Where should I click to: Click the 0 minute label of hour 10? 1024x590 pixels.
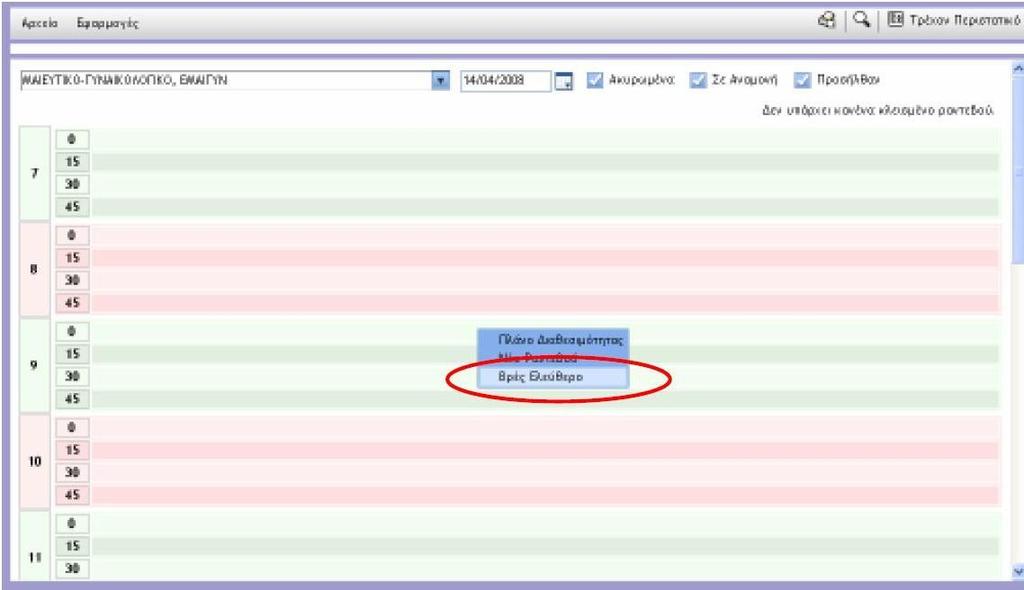point(72,427)
